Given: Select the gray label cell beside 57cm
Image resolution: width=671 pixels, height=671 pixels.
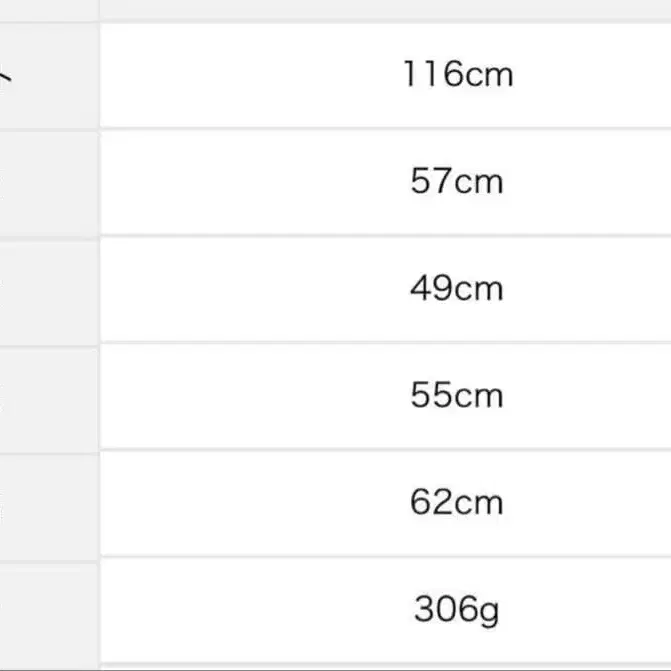Looking at the screenshot, I should pyautogui.click(x=48, y=182).
